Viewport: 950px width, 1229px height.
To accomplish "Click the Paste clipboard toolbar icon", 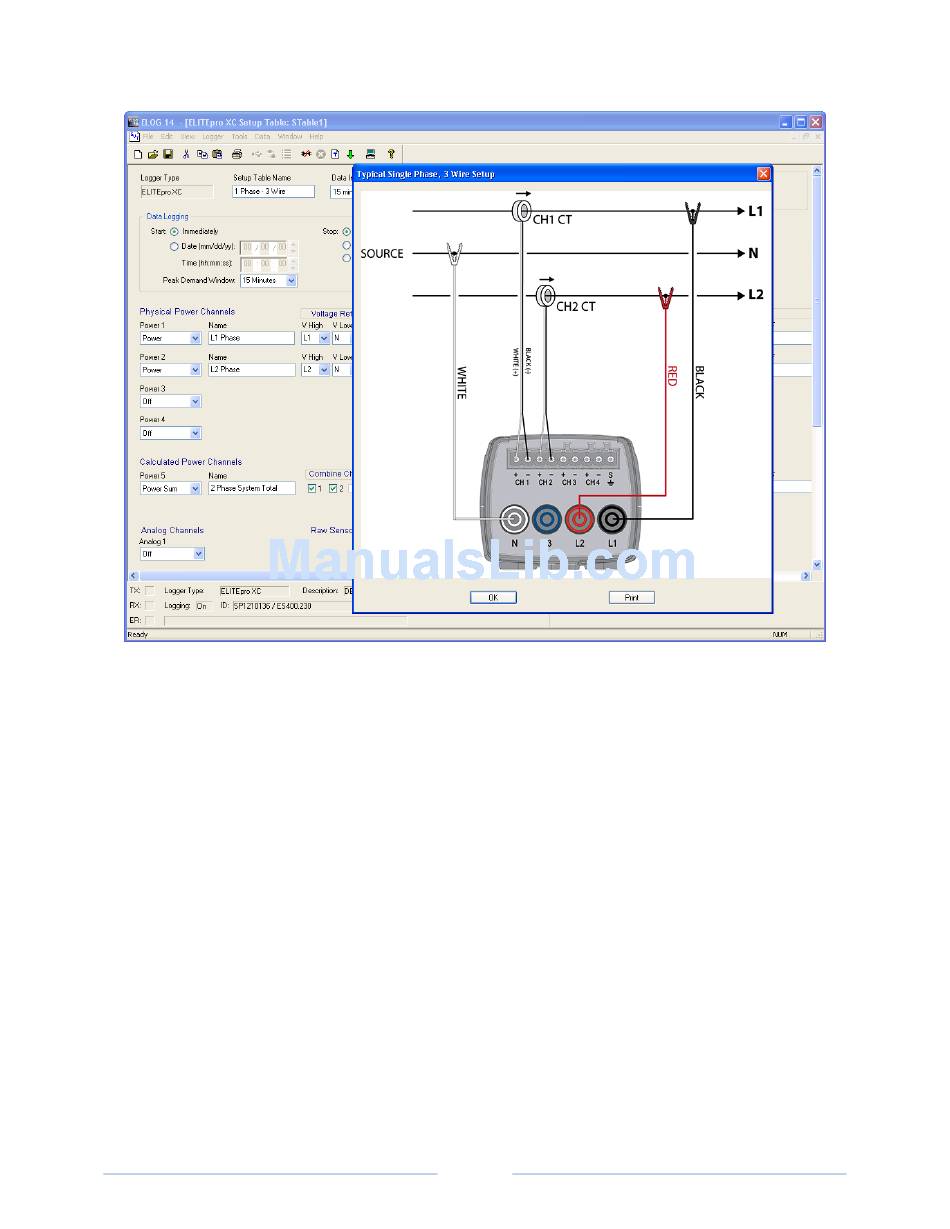I will (x=217, y=154).
